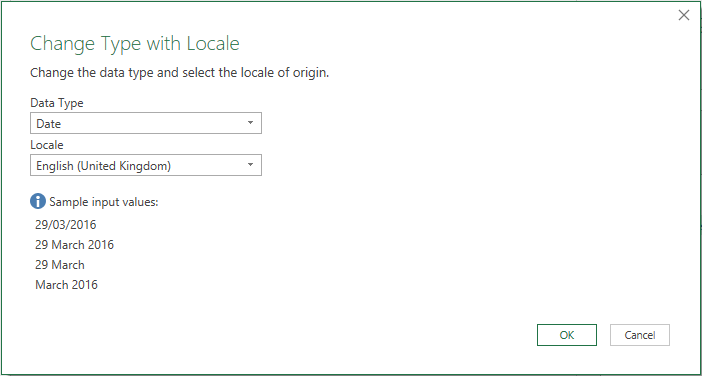The image size is (702, 376).
Task: Select the sample value 29 March 2016
Action: pyautogui.click(x=74, y=245)
